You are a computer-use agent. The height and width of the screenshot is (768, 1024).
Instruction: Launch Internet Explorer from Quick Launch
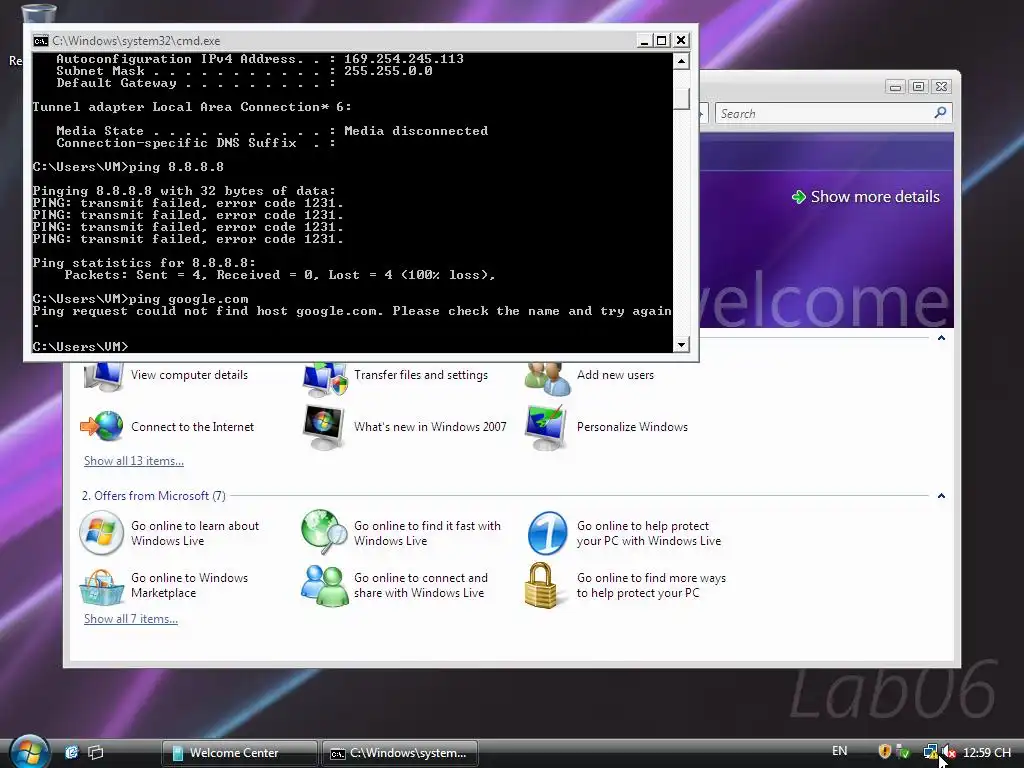71,752
